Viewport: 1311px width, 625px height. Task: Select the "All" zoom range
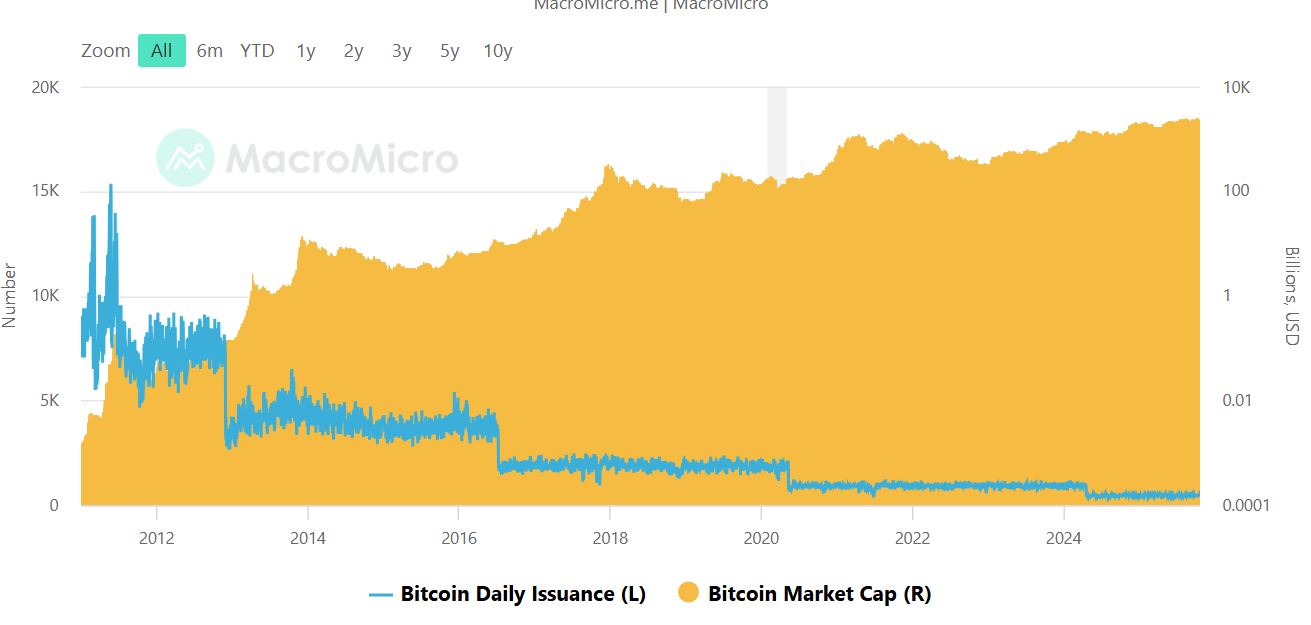coord(161,50)
